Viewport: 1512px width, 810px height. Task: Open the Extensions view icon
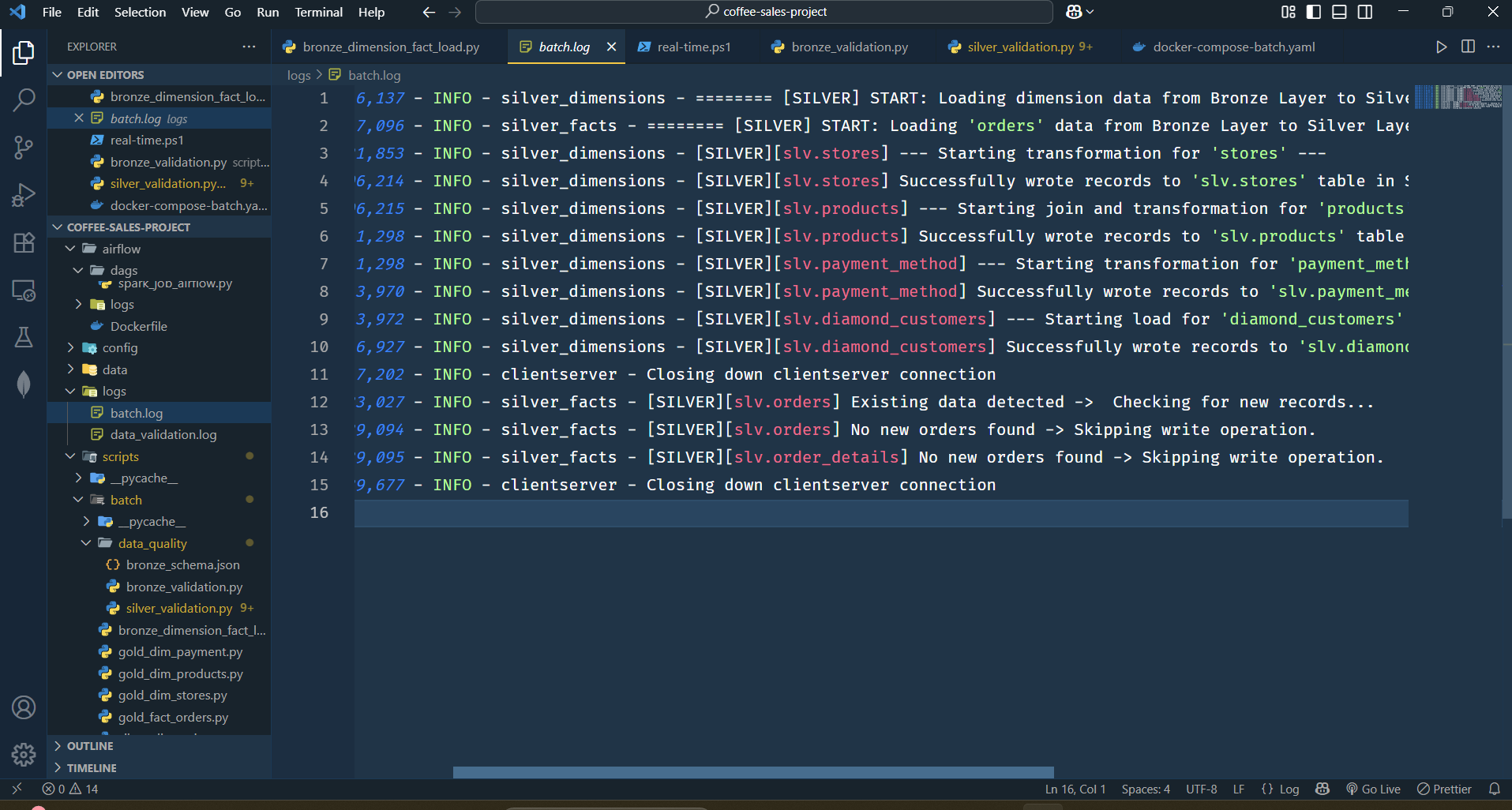24,242
